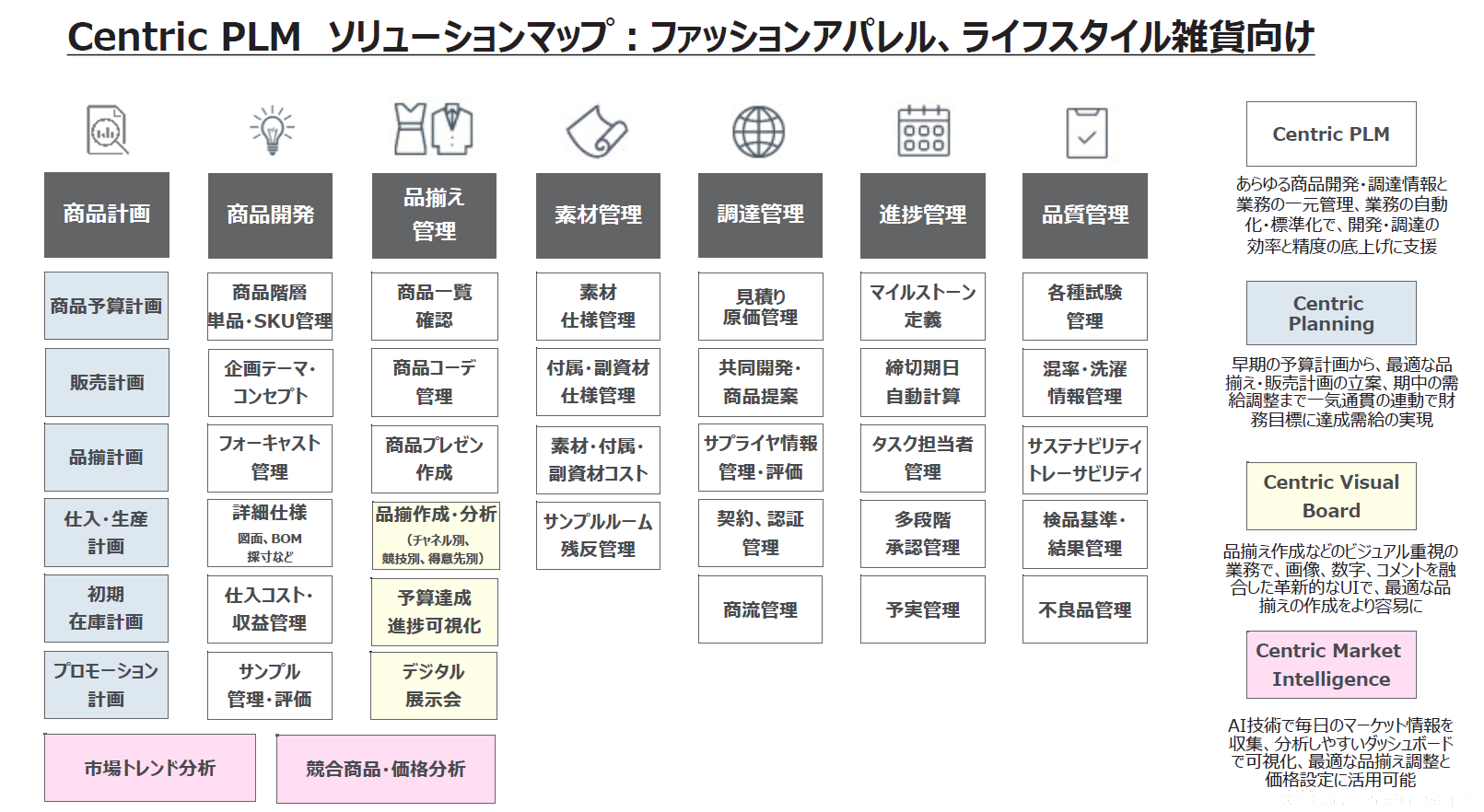This screenshot has height=812, width=1484.
Task: Click the fabric roll icon above 素材管理
Action: tap(597, 131)
